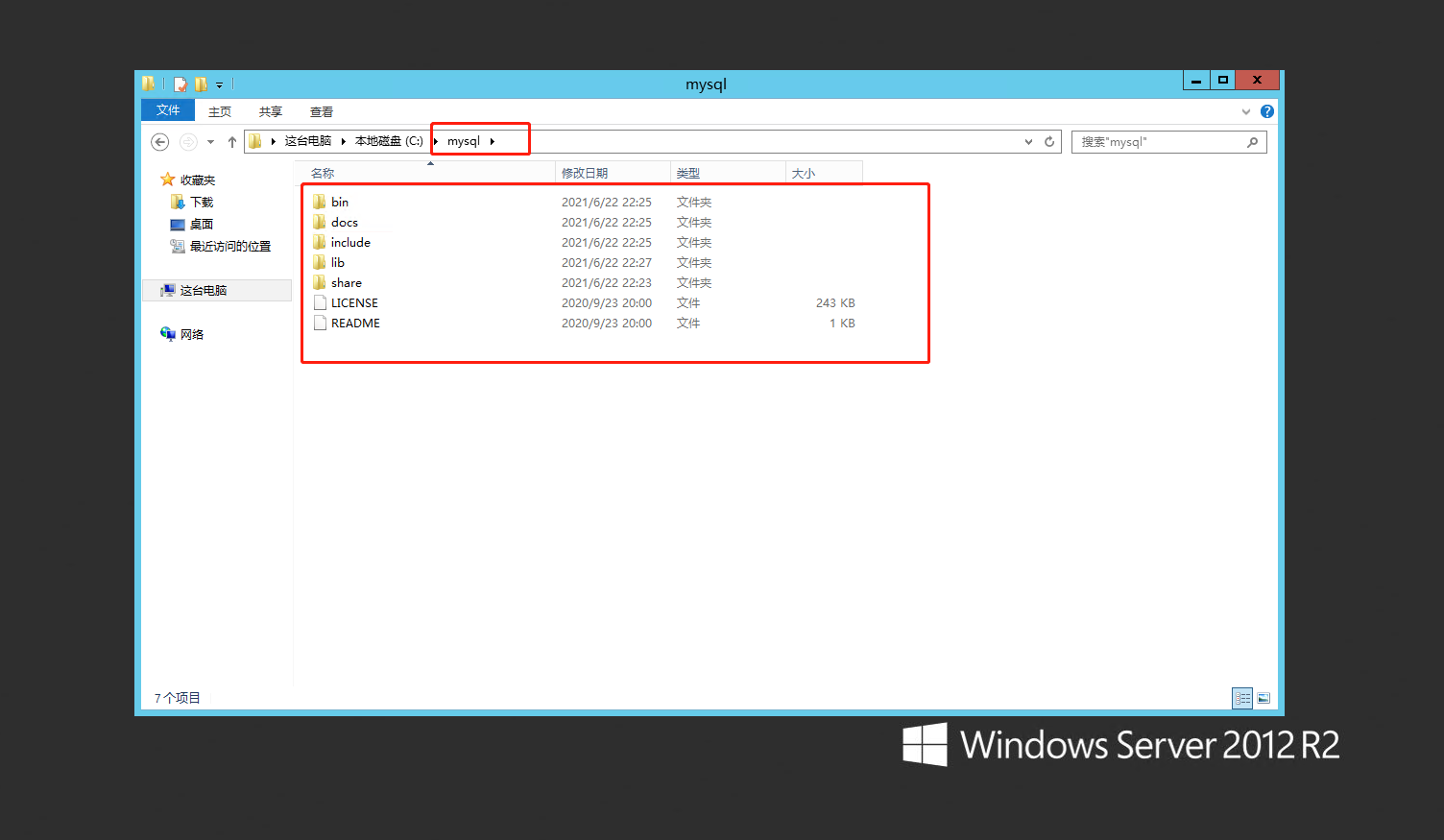
Task: Click the search magnifier icon
Action: coord(1252,141)
